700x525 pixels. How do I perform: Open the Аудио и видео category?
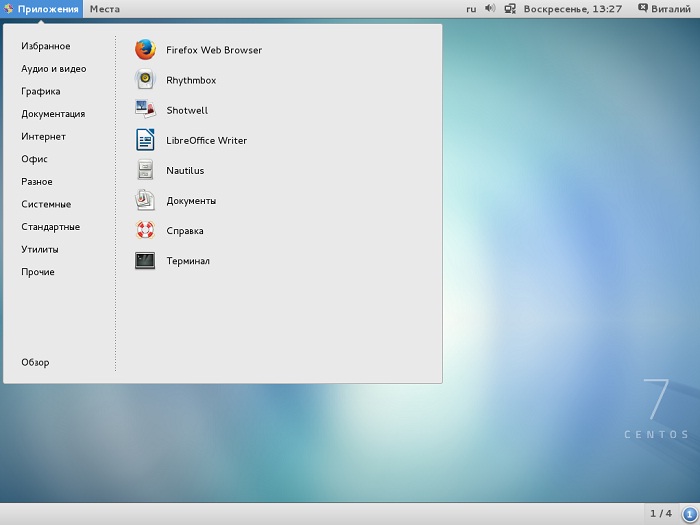(54, 69)
